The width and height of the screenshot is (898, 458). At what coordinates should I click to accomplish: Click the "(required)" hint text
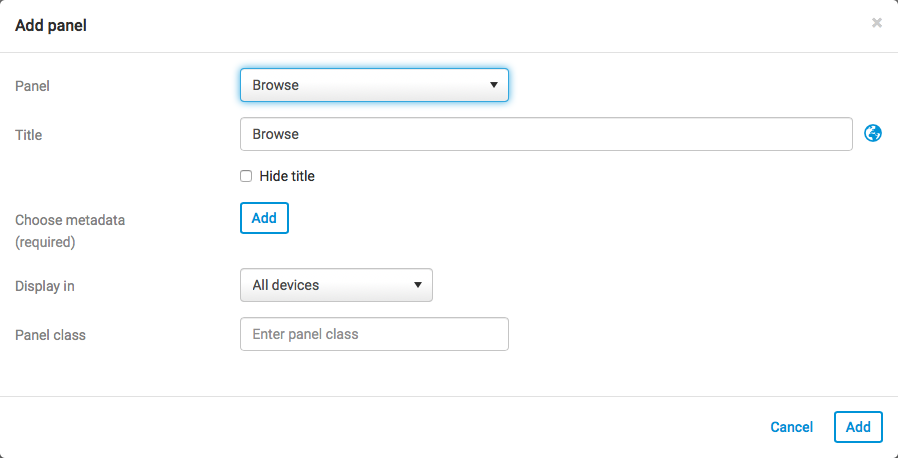coord(45,241)
